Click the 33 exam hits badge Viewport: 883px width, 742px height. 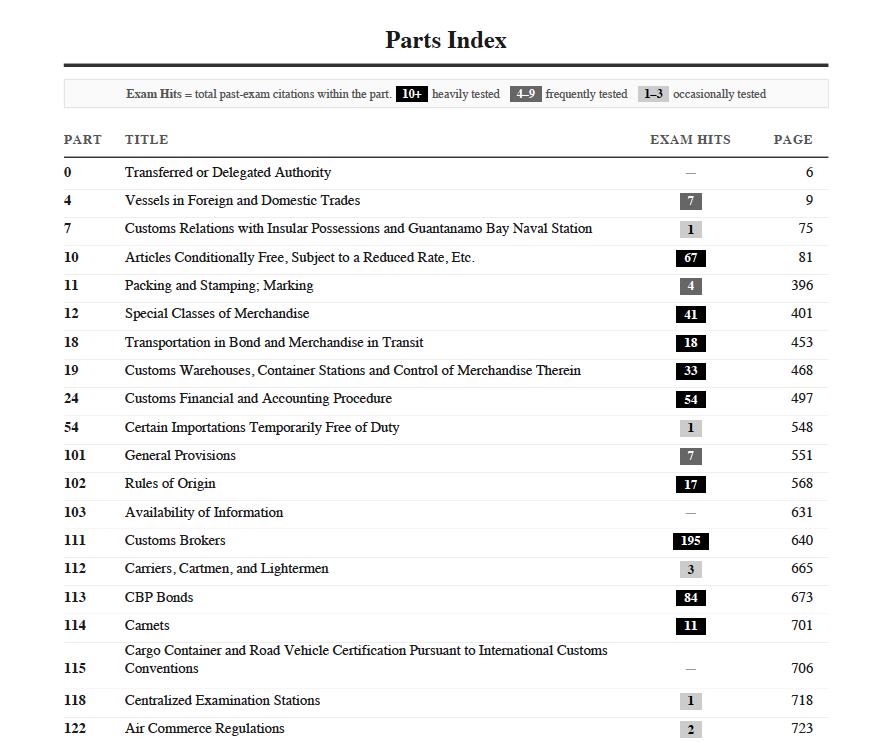(x=691, y=371)
